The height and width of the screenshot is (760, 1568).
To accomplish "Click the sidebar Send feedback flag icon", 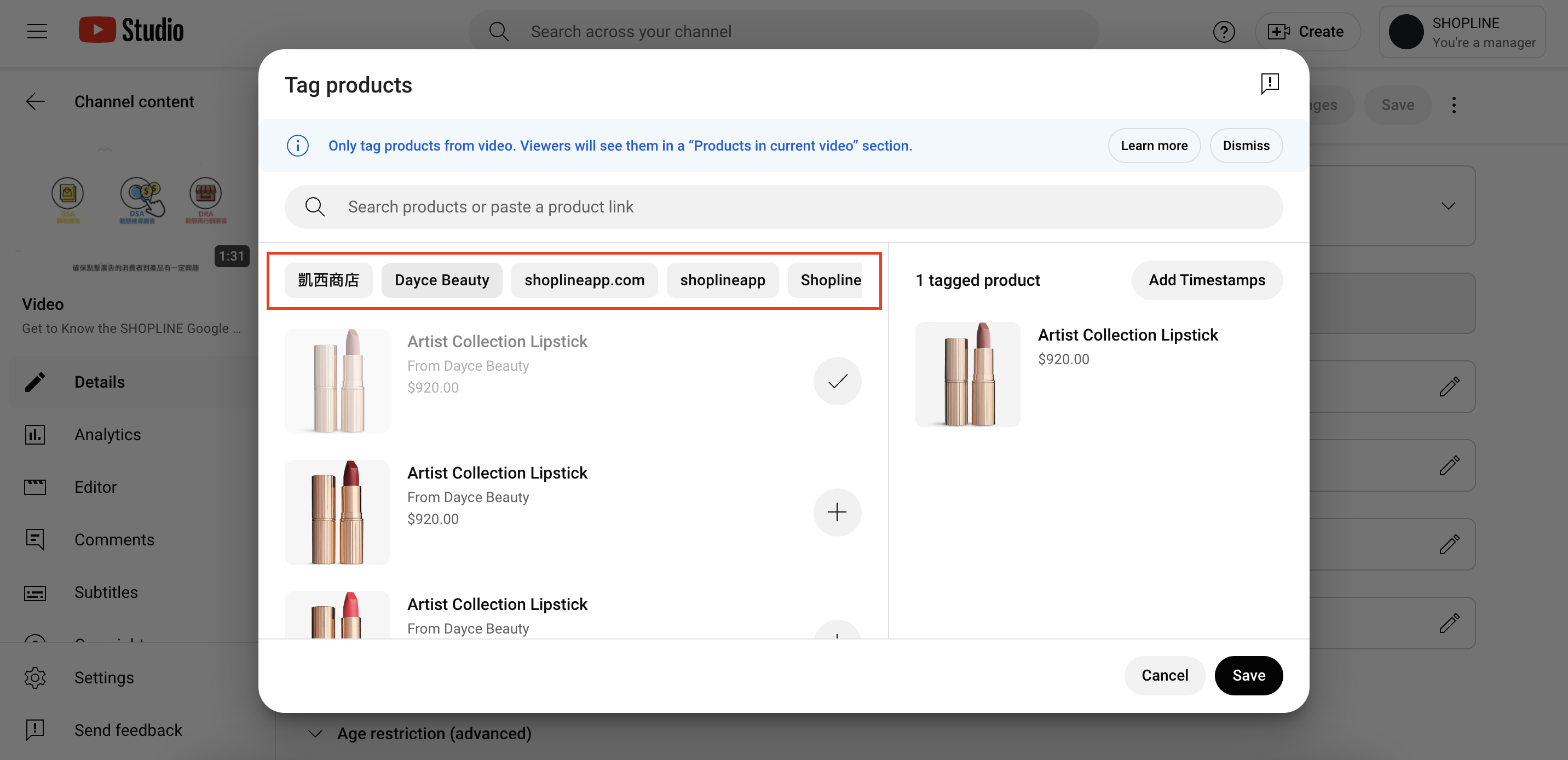I will point(34,729).
